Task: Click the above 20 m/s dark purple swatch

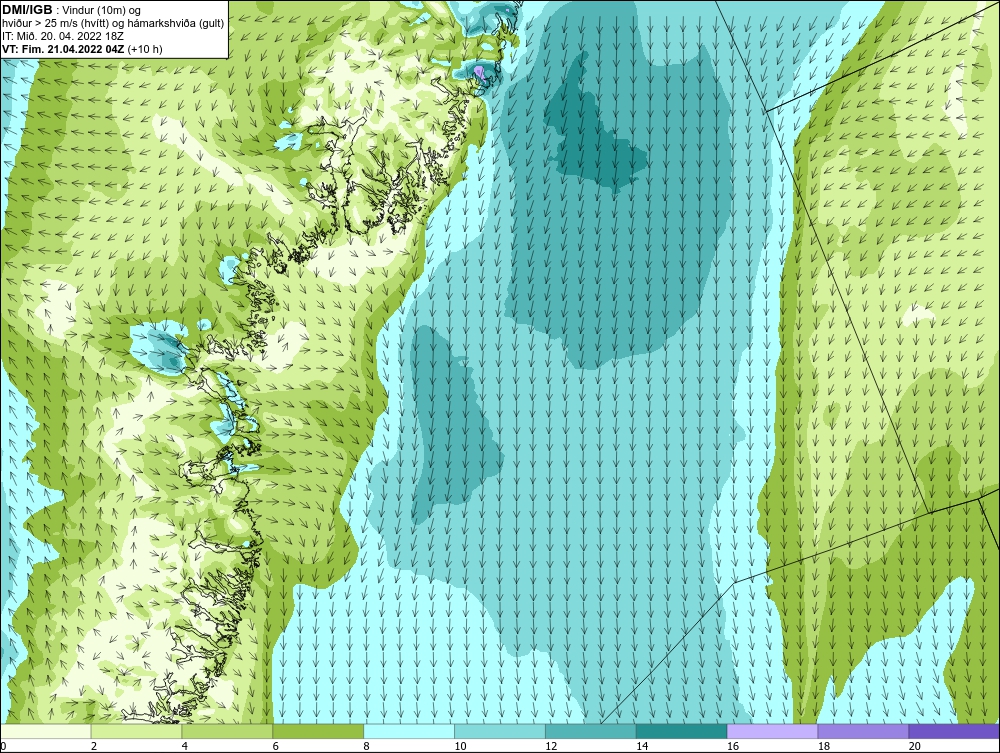Action: 954,731
